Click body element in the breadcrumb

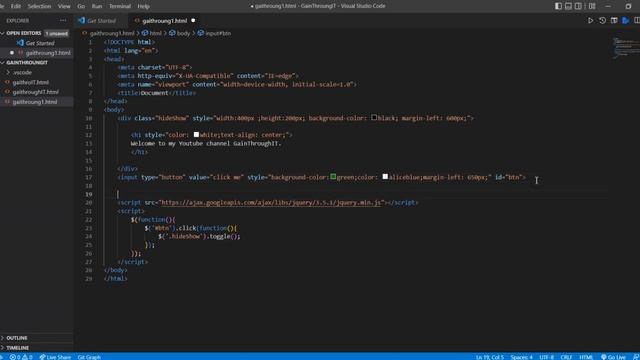click(183, 33)
